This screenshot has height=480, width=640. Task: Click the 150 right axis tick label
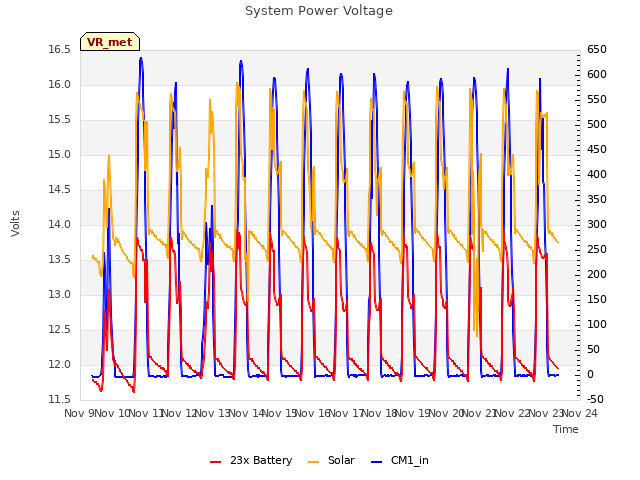597,300
